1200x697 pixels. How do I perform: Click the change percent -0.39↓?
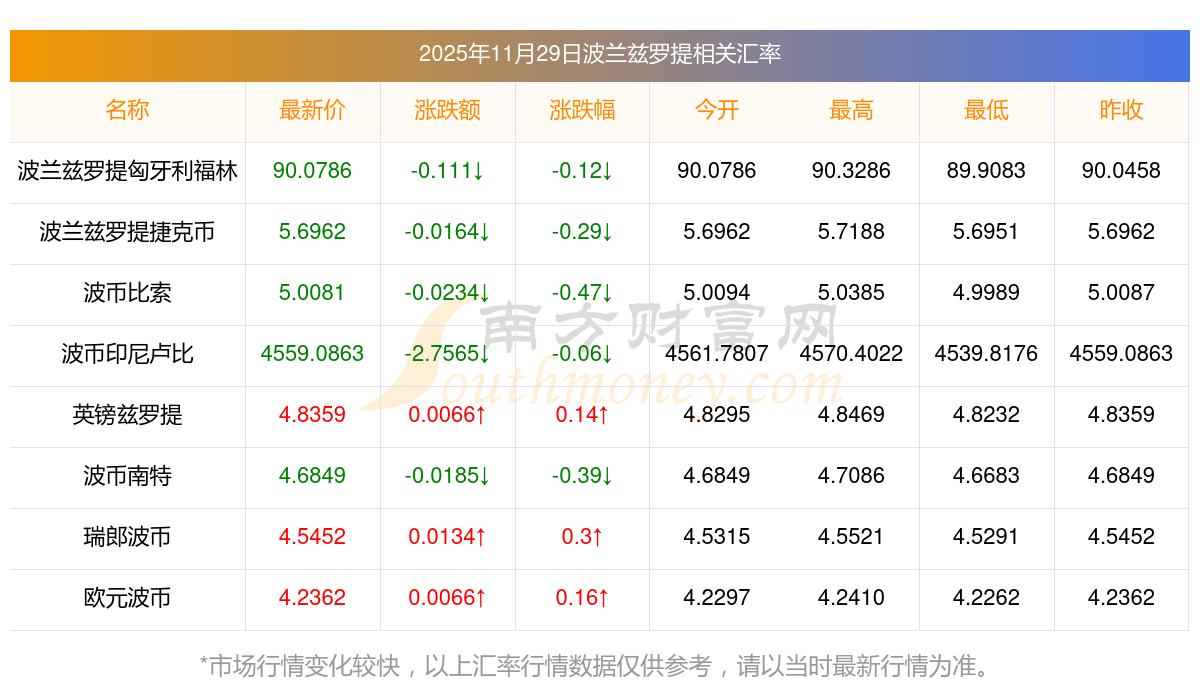[x=582, y=476]
